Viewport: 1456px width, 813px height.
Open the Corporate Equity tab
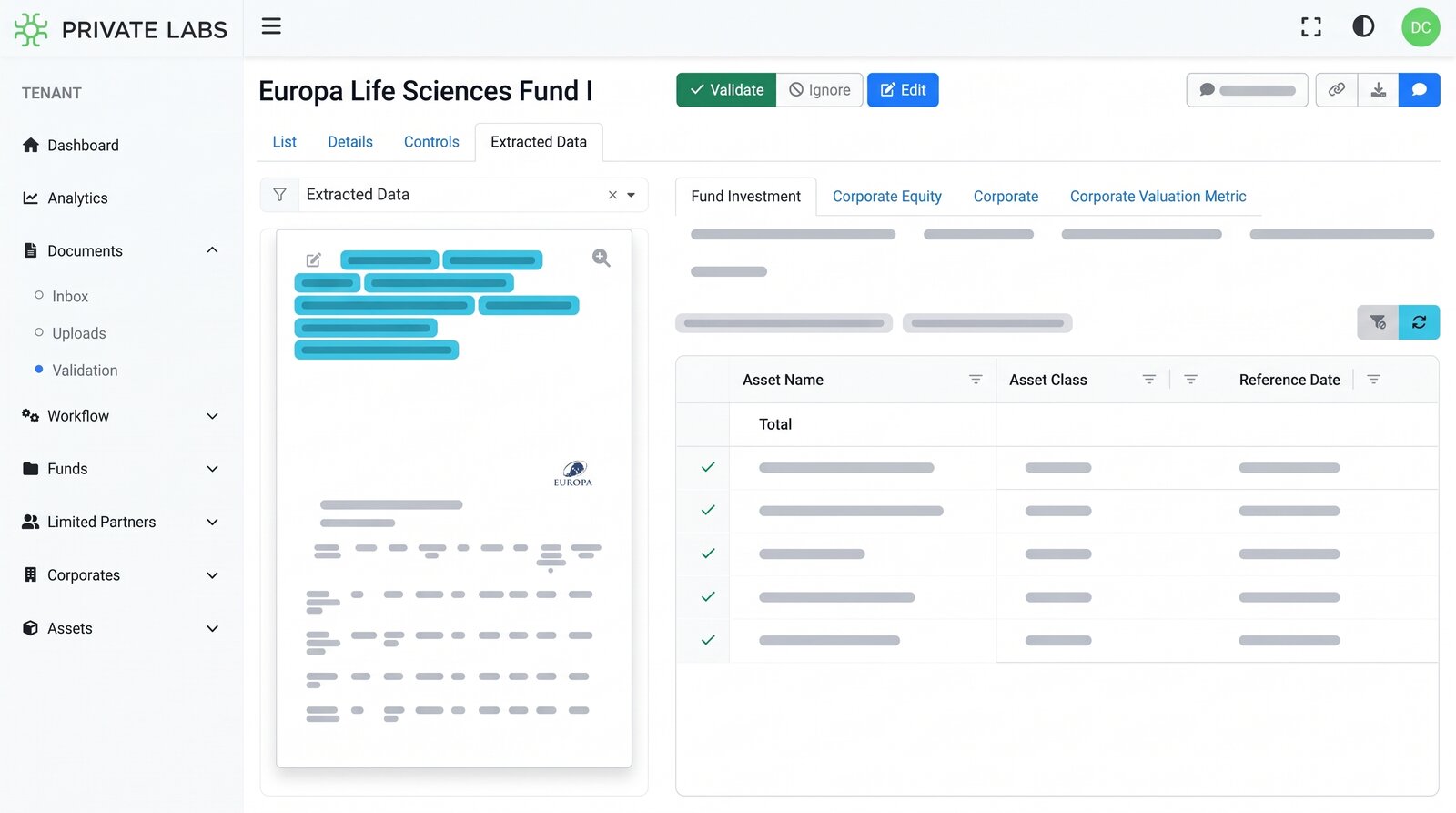pyautogui.click(x=887, y=197)
